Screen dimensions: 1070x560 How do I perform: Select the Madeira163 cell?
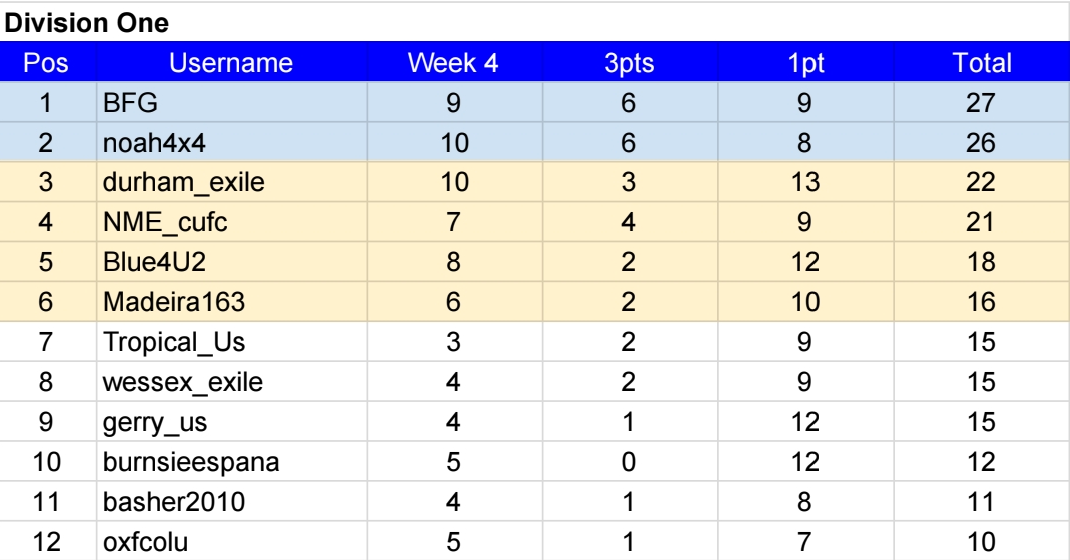click(231, 302)
